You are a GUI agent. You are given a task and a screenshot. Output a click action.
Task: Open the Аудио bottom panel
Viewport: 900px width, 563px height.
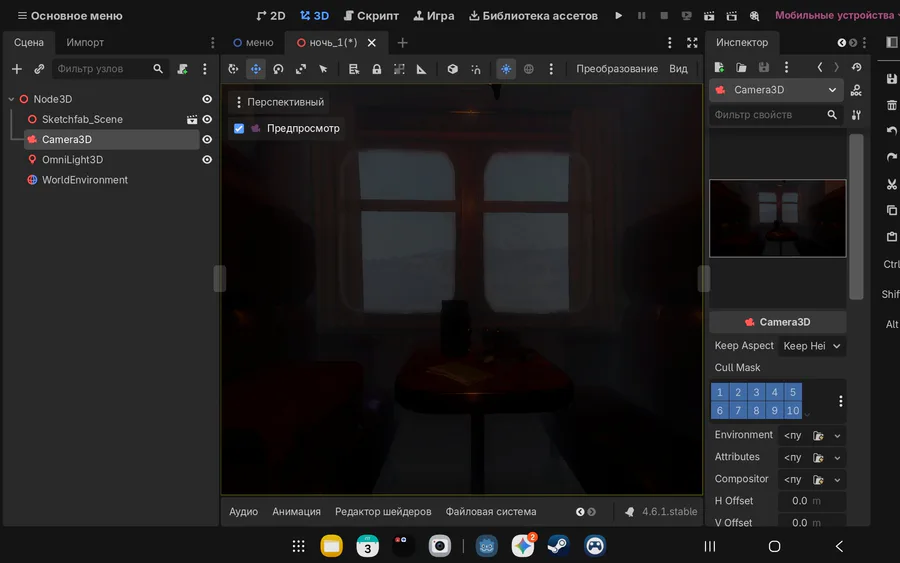click(243, 511)
